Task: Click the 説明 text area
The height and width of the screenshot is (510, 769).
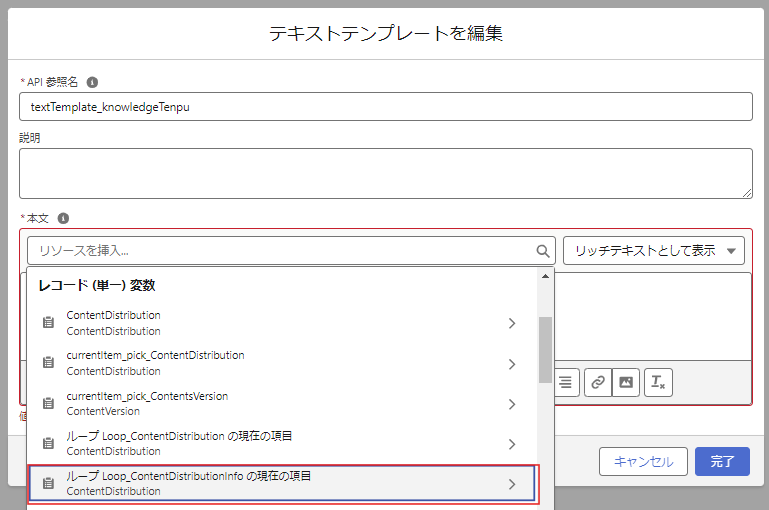Action: pos(385,174)
